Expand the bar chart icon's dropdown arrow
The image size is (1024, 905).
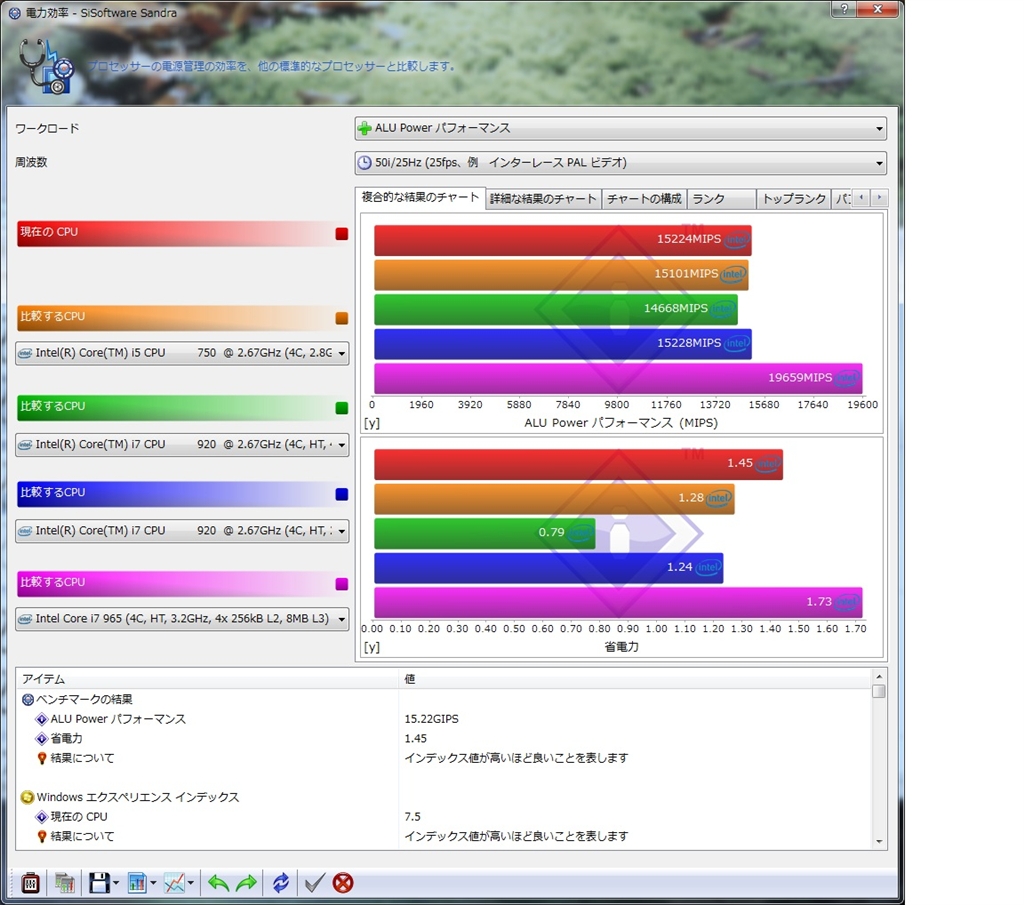pyautogui.click(x=153, y=883)
